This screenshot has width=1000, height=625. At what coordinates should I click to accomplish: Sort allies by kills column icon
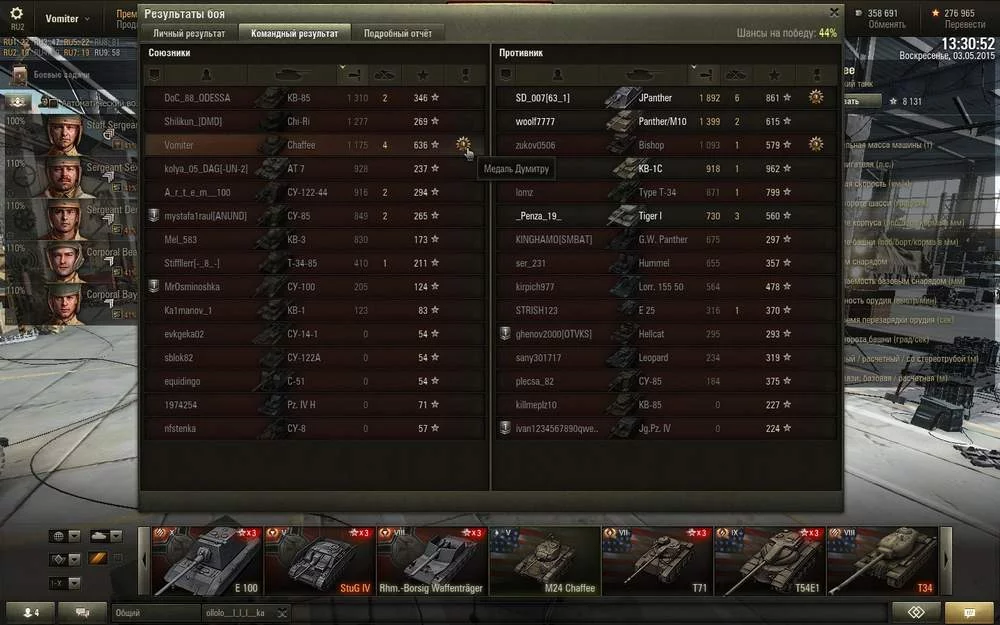tap(385, 75)
